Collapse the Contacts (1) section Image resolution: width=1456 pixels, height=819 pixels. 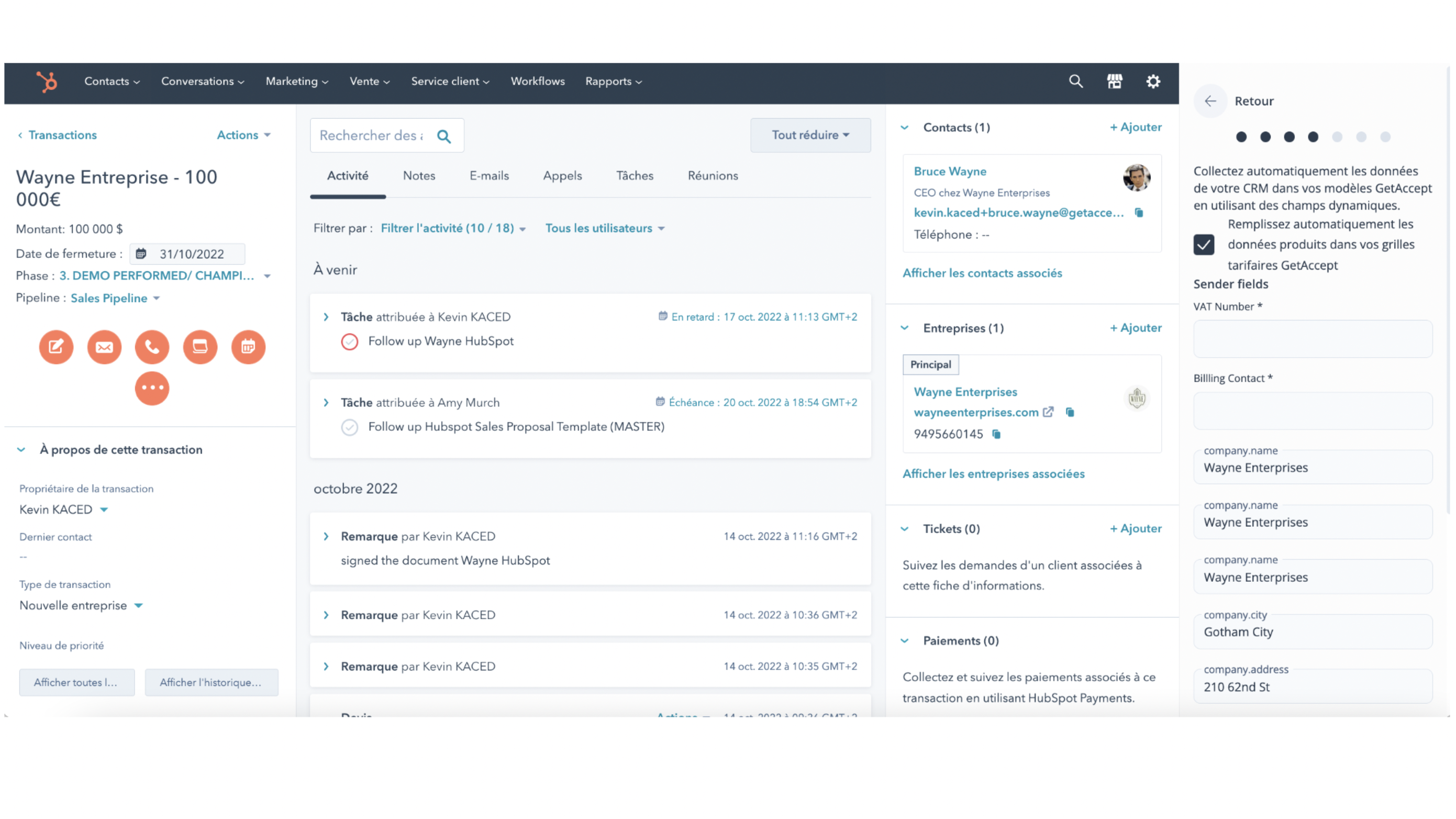pyautogui.click(x=904, y=128)
